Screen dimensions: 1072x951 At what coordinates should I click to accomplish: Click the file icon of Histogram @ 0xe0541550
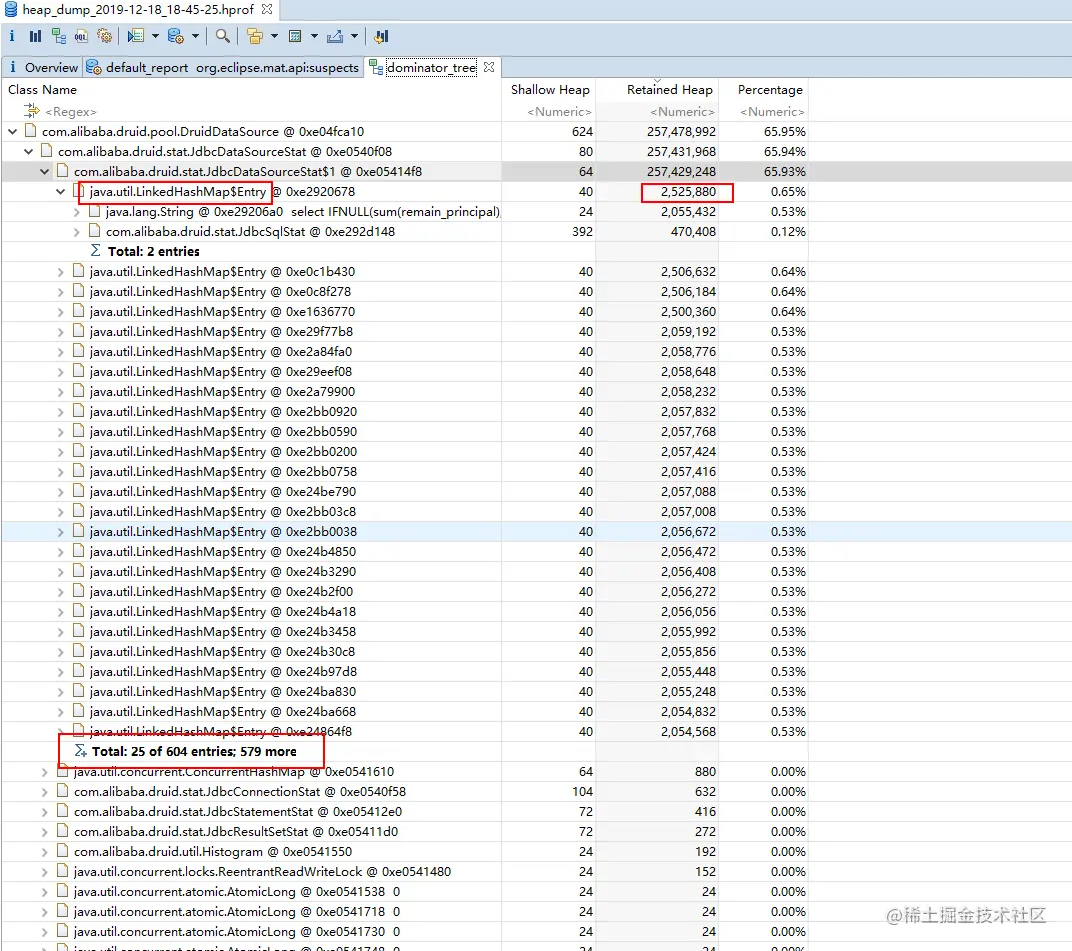pos(62,851)
